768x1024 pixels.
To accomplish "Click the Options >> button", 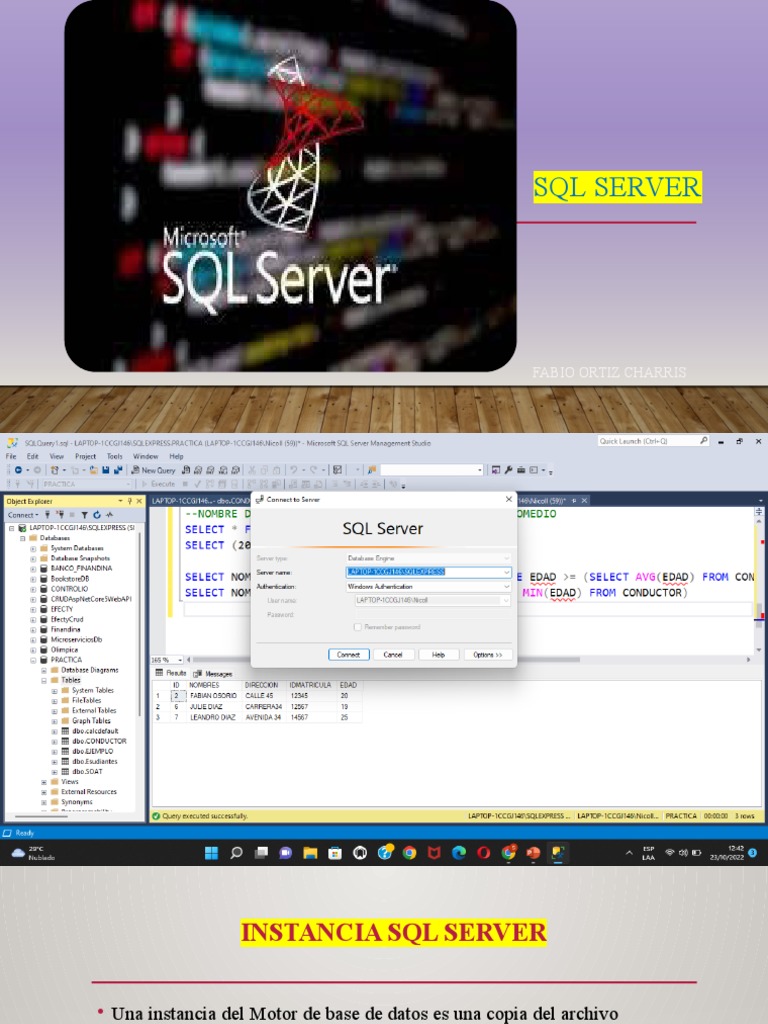I will pyautogui.click(x=489, y=654).
